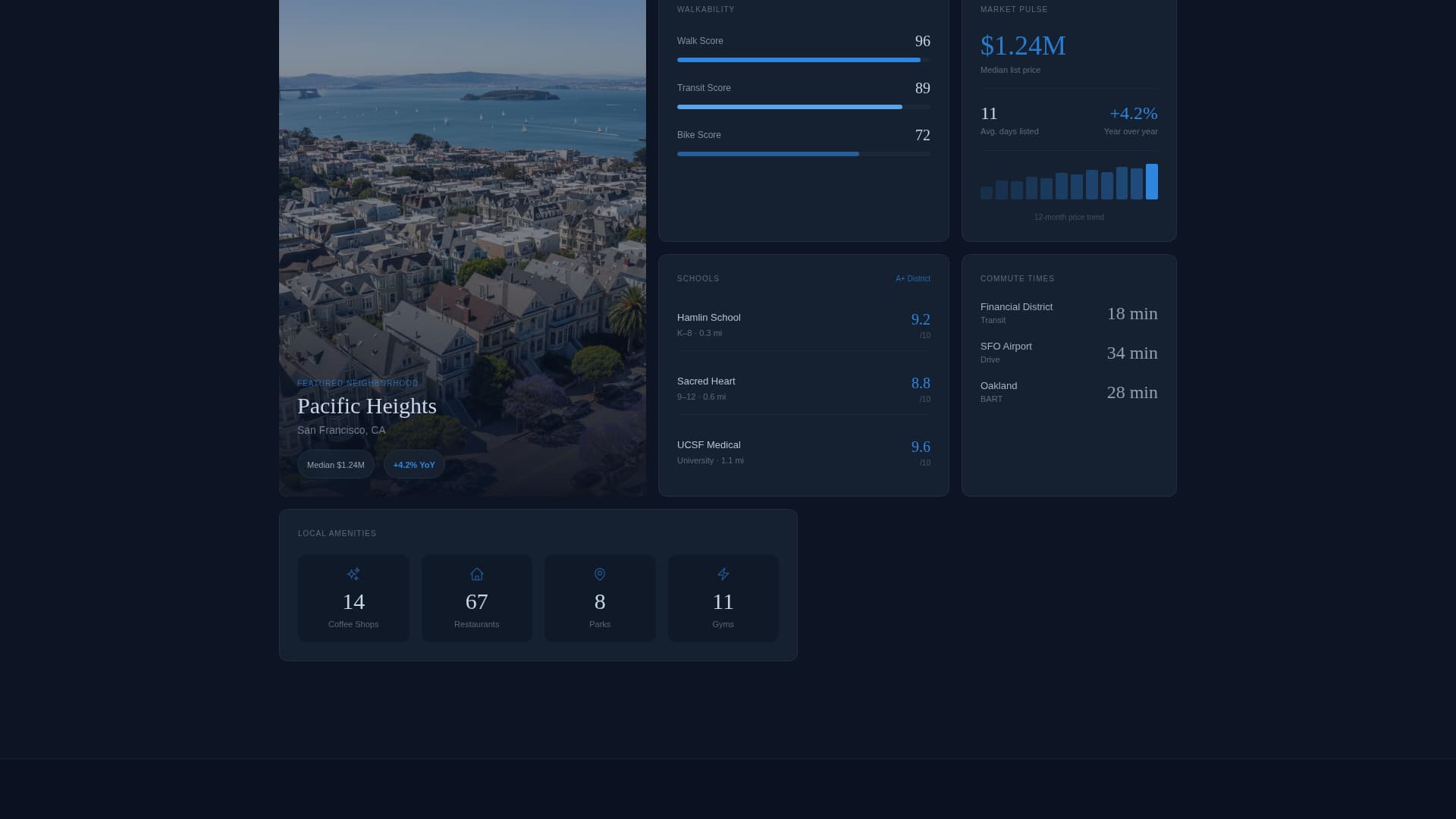Expand the Walkability panel
Image resolution: width=1456 pixels, height=819 pixels.
[706, 10]
